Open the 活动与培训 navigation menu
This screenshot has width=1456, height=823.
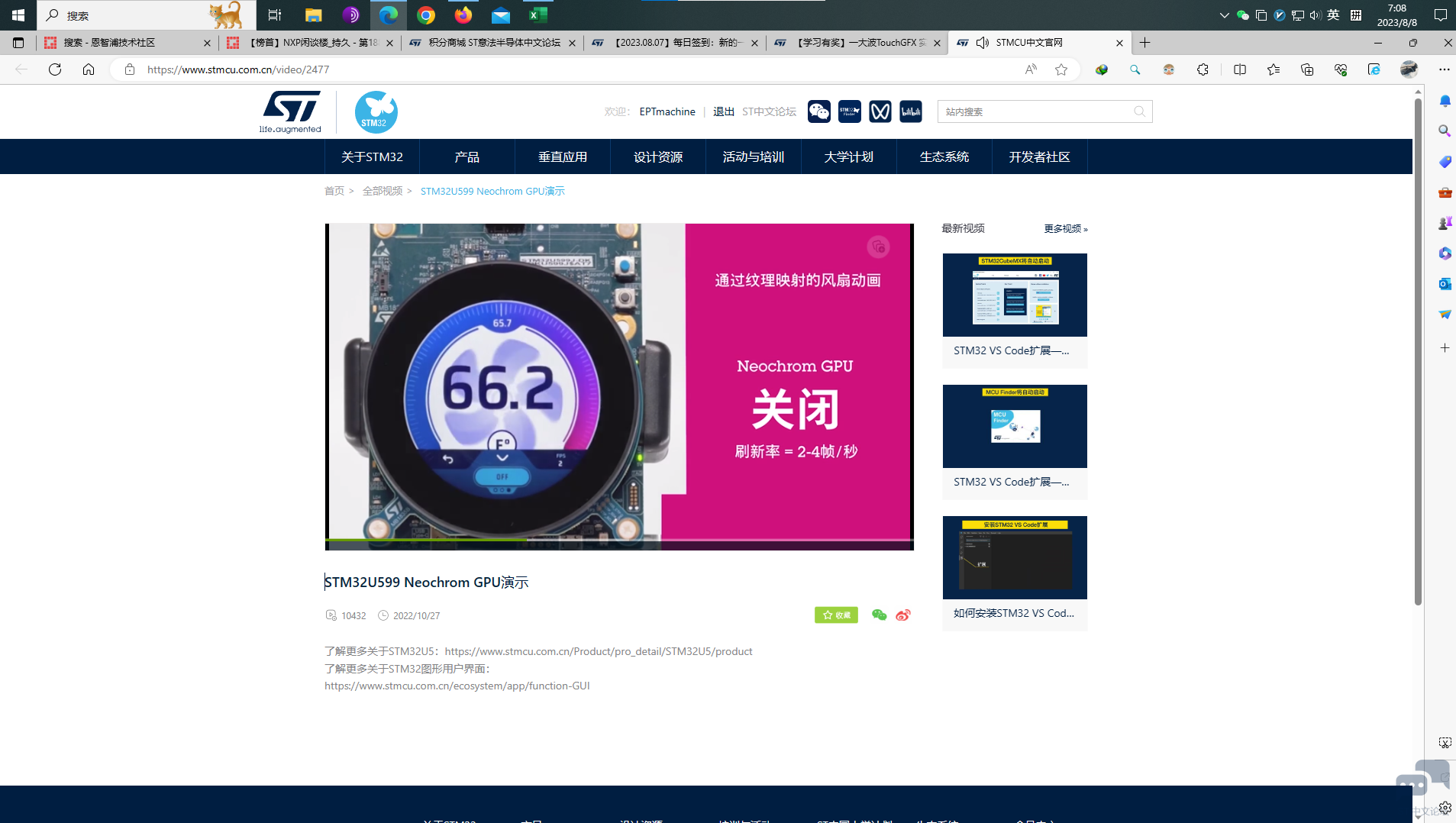coord(754,157)
